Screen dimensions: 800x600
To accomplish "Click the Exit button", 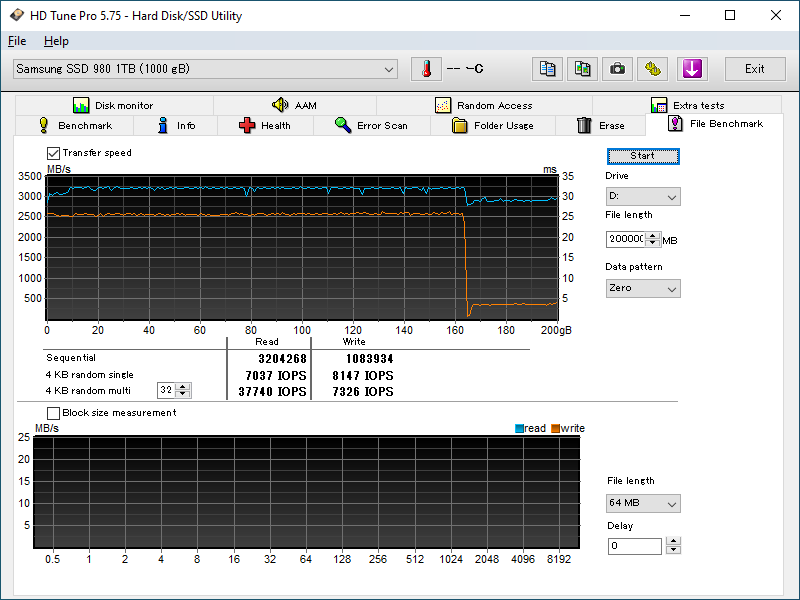I will pos(755,69).
